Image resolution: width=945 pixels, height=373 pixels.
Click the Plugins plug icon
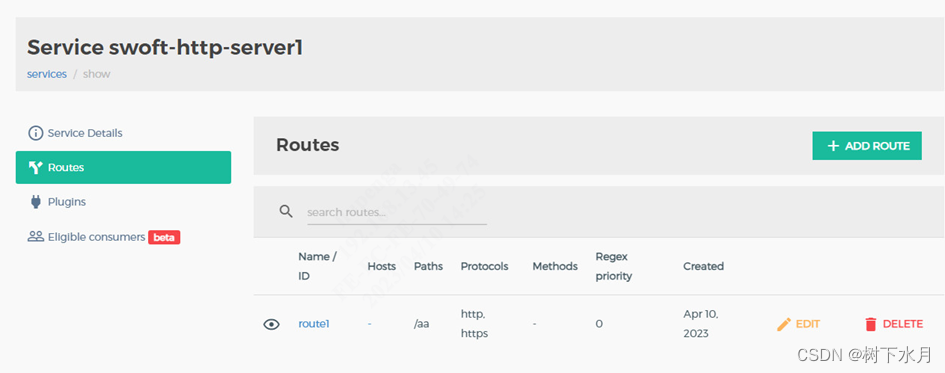[36, 202]
